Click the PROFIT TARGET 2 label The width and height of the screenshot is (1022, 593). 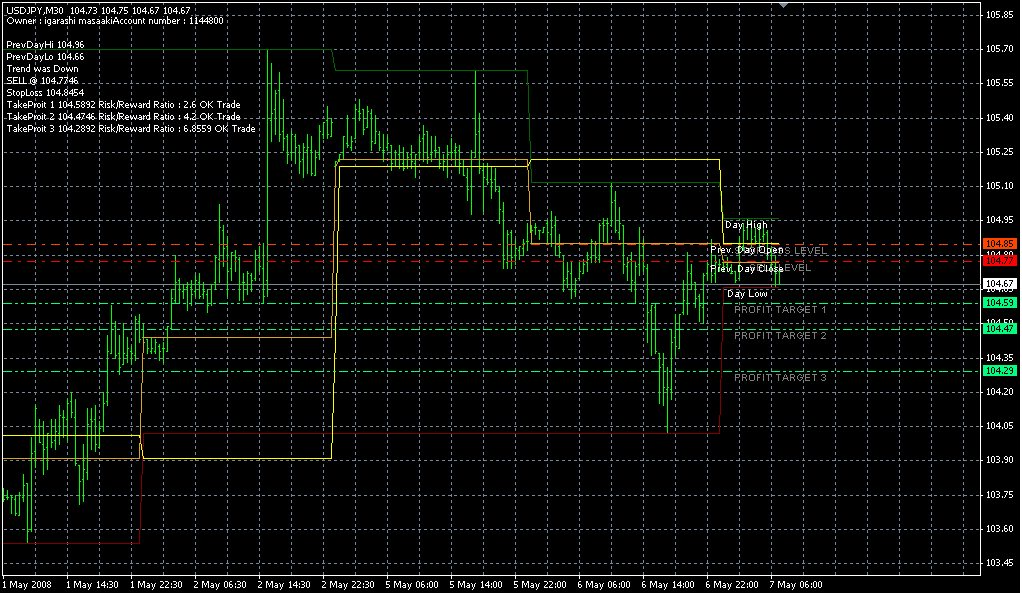click(x=780, y=336)
